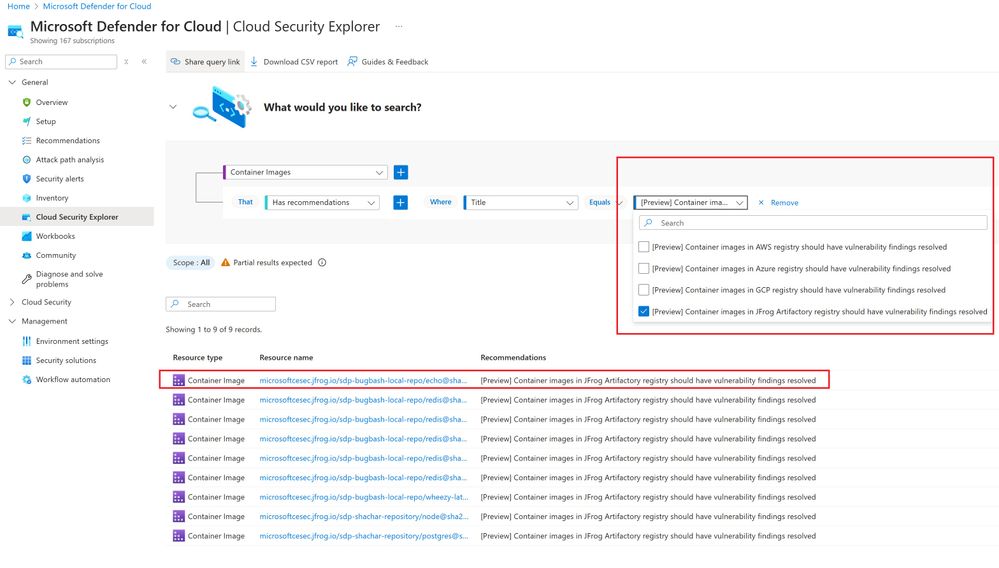999x568 pixels.
Task: Open Workflow automation page
Action: point(73,380)
